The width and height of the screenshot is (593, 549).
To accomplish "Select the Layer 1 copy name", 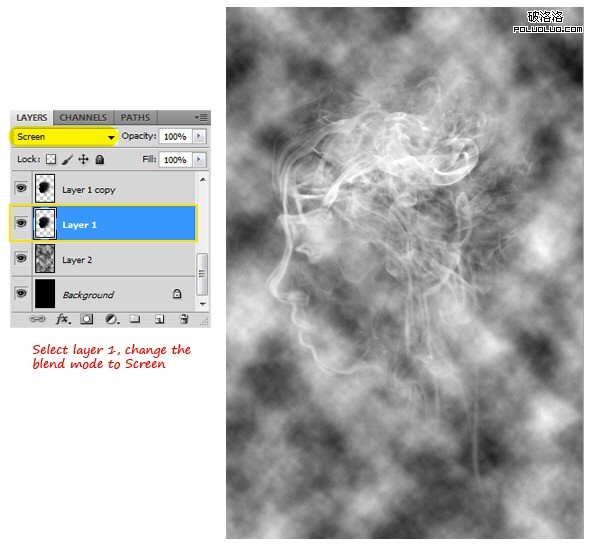I will (89, 190).
